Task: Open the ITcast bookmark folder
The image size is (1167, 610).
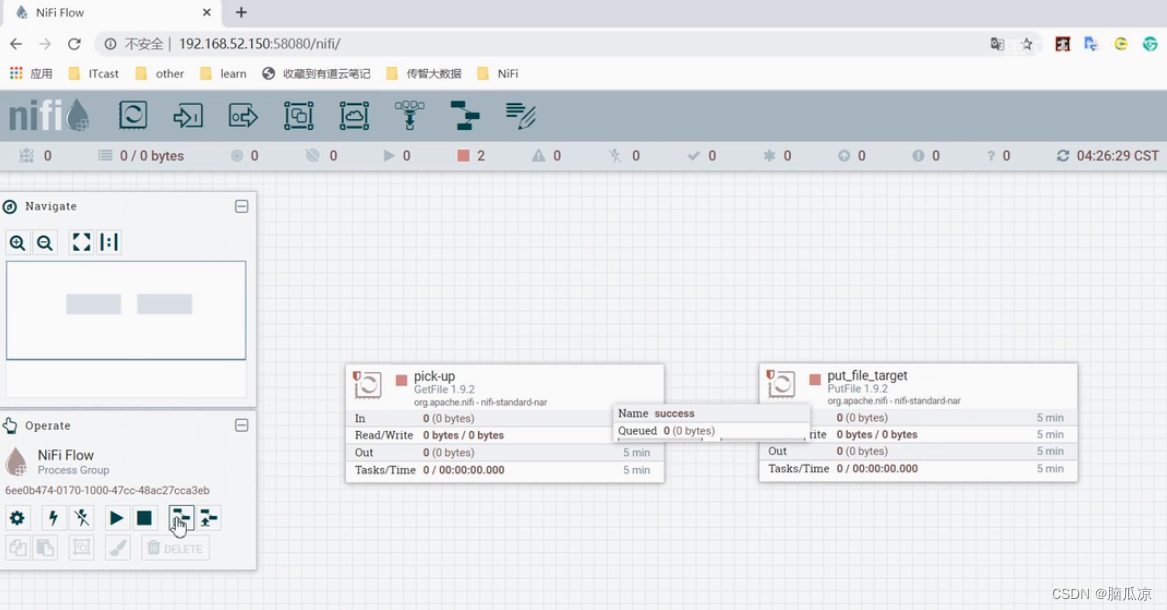Action: (93, 74)
